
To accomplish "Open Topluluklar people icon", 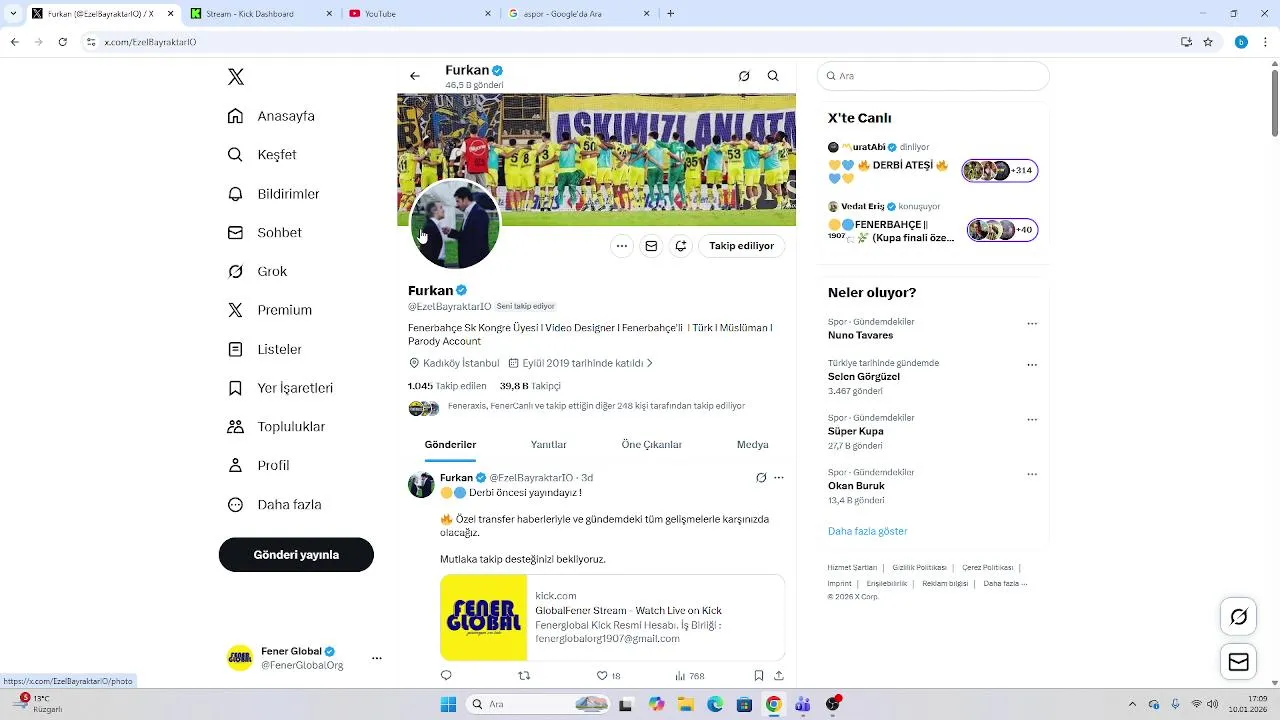I will coord(235,427).
